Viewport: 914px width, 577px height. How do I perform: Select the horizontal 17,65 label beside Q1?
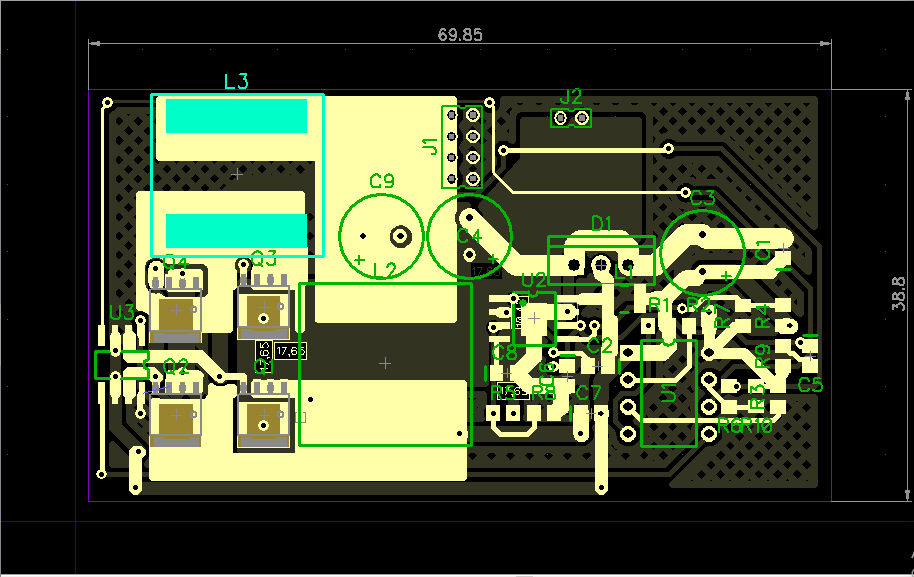pos(290,351)
